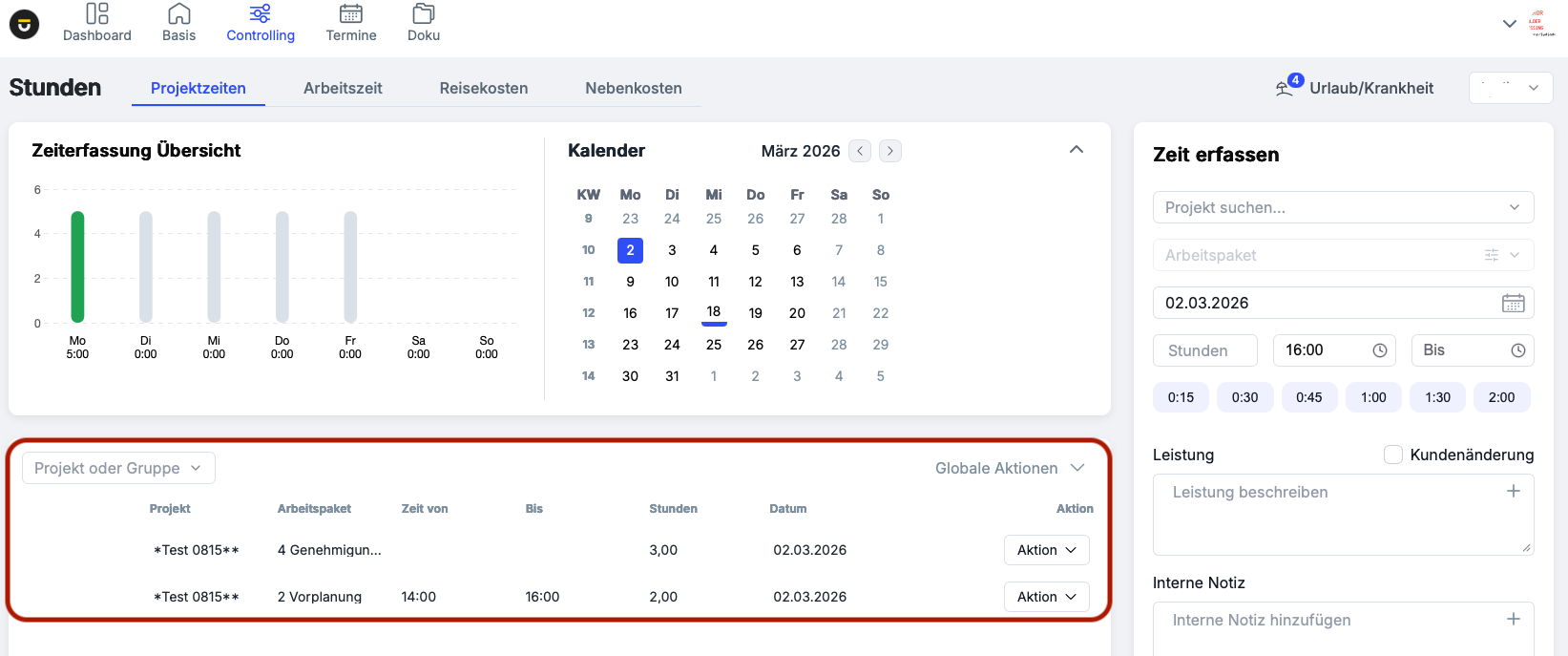
Task: Go to previous month in Kalender
Action: (x=860, y=151)
